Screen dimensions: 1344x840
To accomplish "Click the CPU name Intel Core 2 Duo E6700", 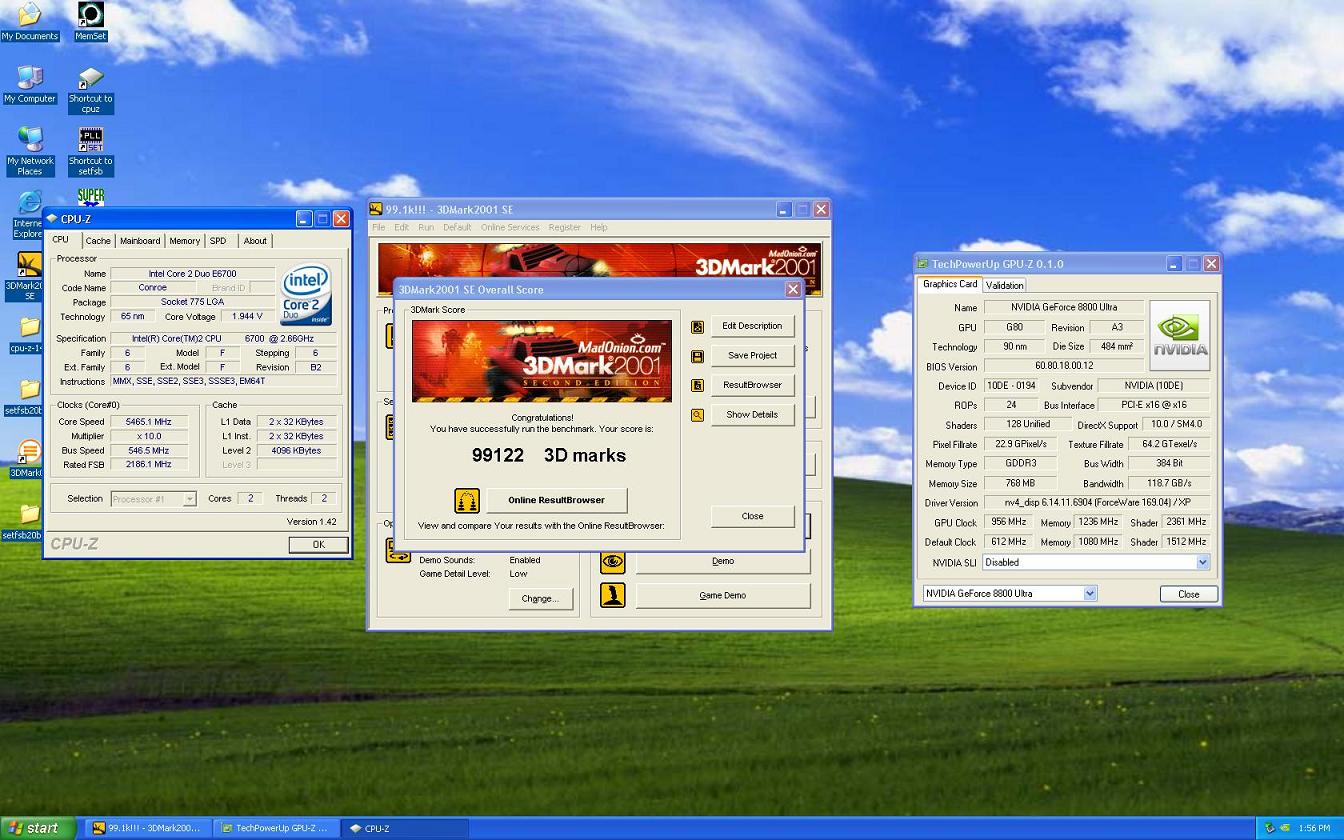I will (193, 273).
